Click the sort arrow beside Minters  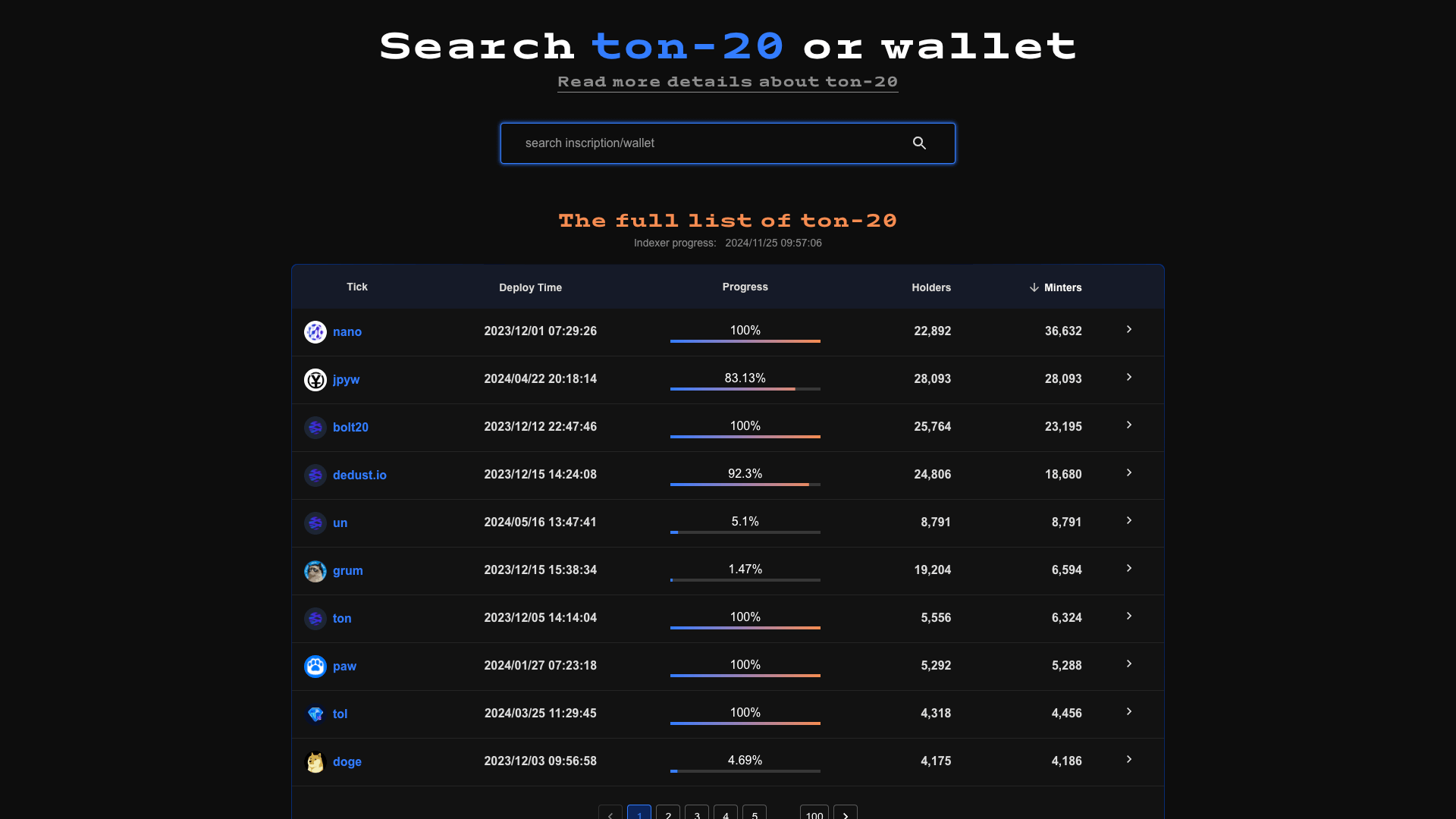1034,287
